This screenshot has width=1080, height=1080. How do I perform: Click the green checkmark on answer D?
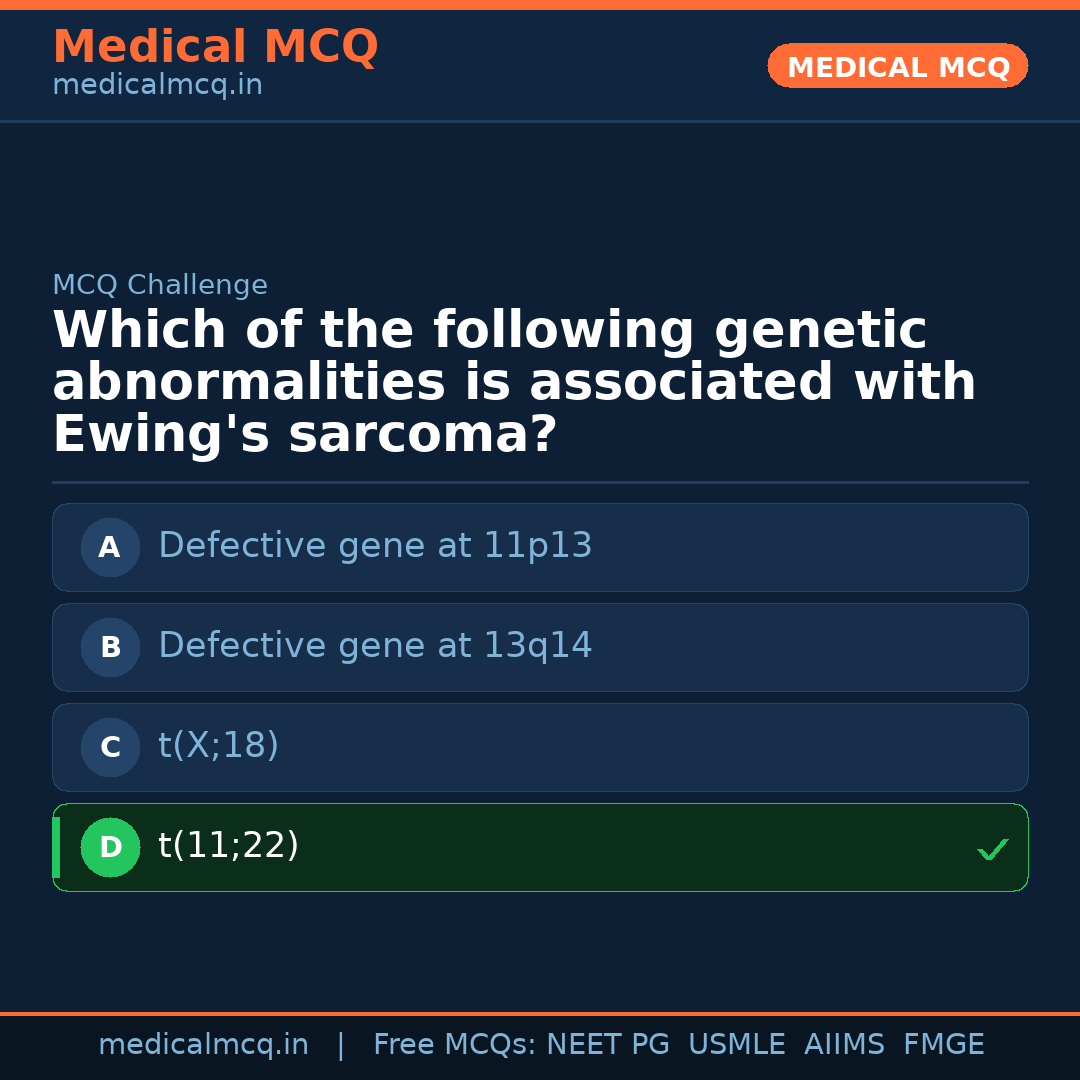tap(992, 849)
